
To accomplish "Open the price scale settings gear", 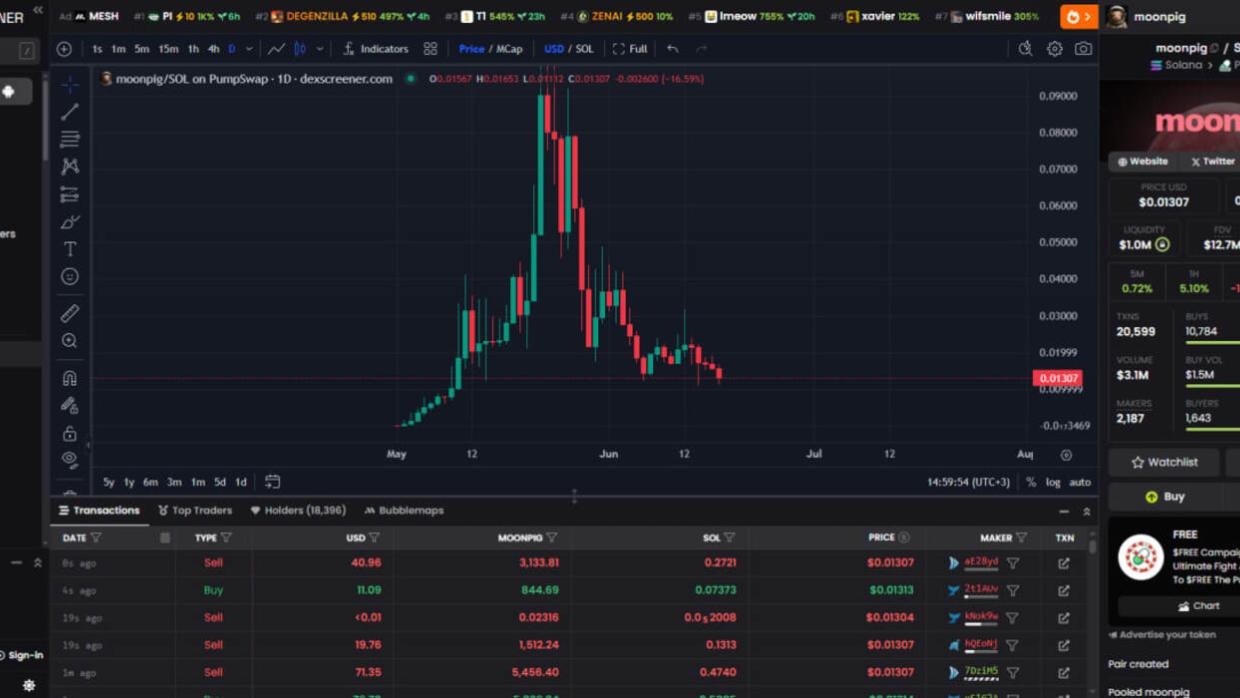I will click(1066, 455).
